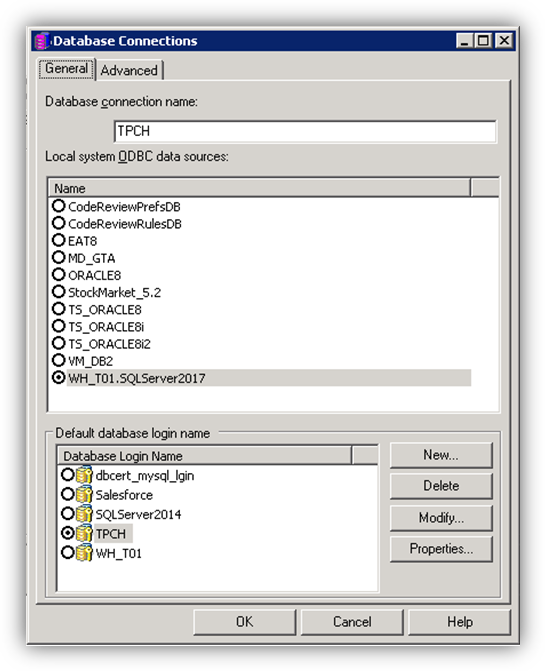This screenshot has width=545, height=671.
Task: Click the Modify... button
Action: [x=441, y=518]
